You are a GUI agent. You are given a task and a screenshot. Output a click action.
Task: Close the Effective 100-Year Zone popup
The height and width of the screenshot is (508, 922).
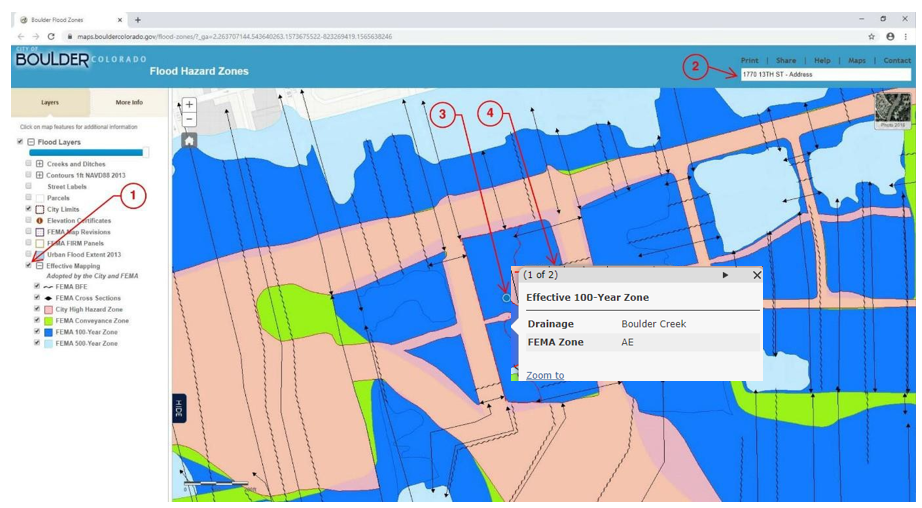(757, 275)
